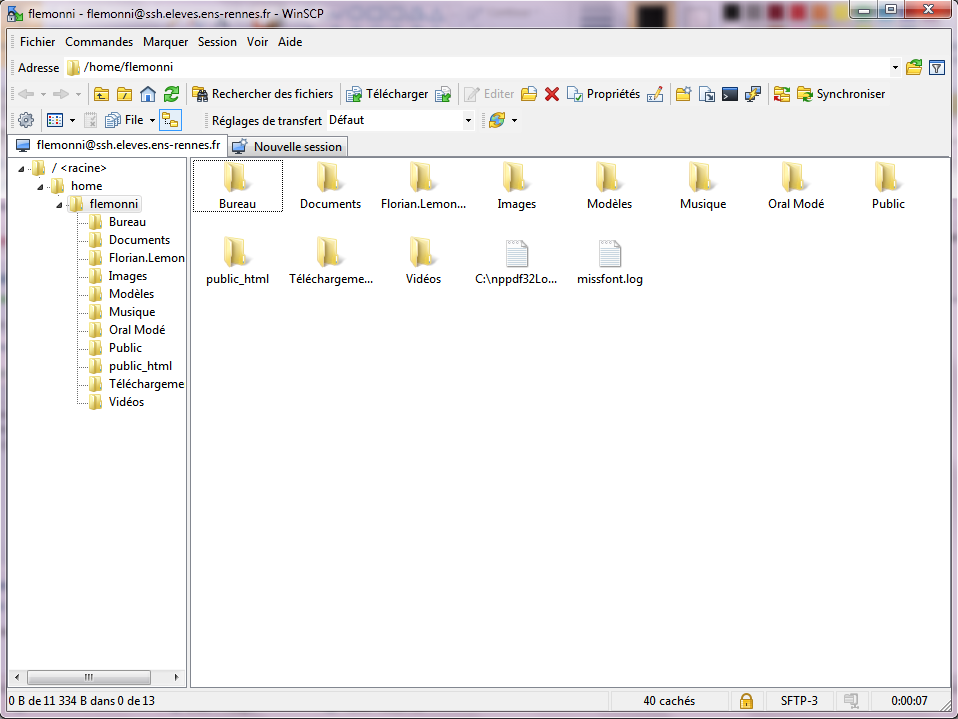Go to home directory icon

click(x=148, y=94)
